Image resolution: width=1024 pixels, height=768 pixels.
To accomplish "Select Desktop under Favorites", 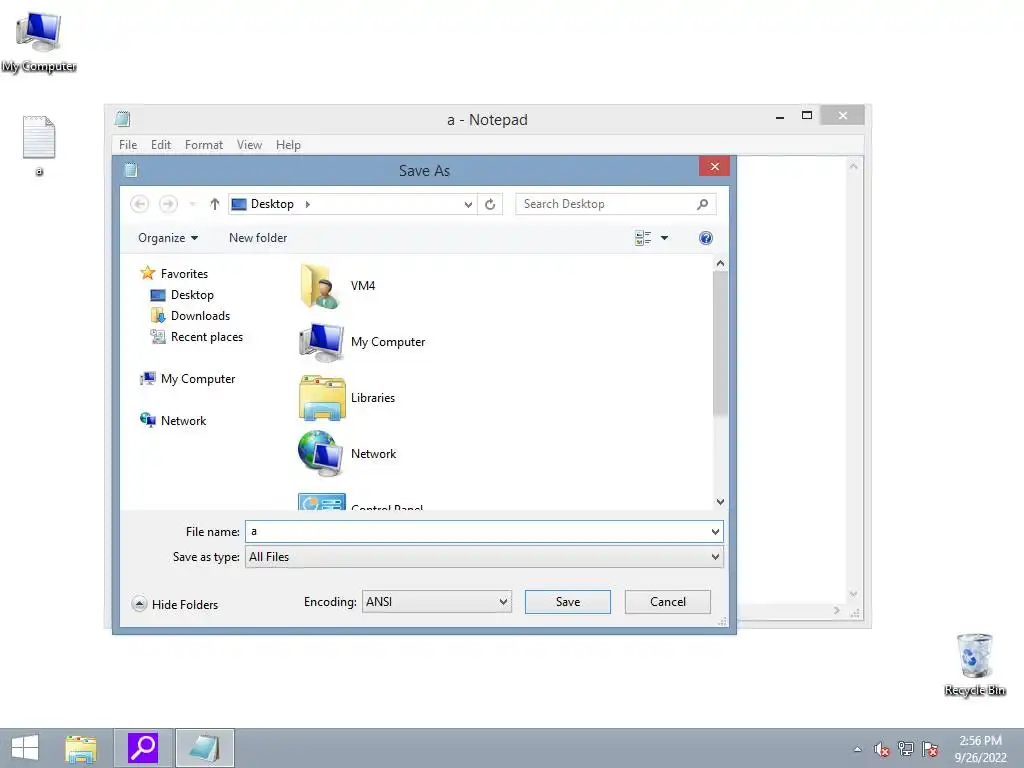I will coord(192,295).
